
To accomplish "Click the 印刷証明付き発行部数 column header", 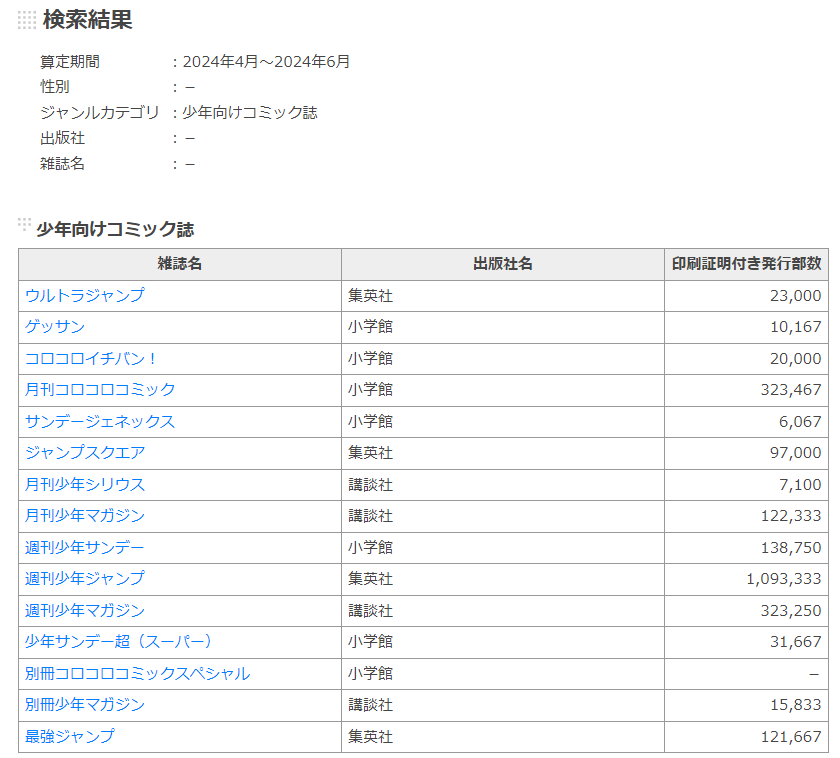I will 746,264.
